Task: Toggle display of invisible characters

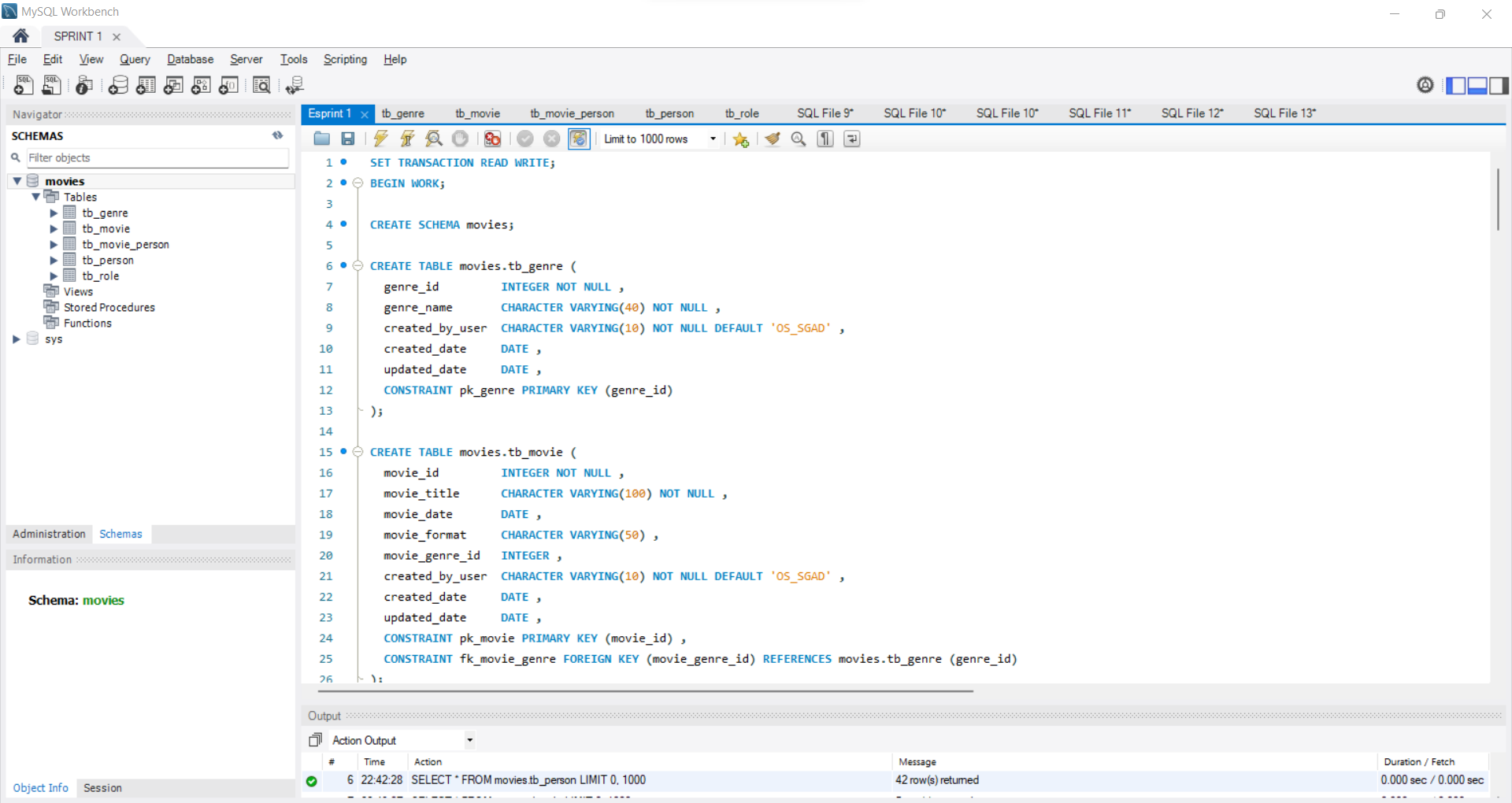Action: pos(825,139)
